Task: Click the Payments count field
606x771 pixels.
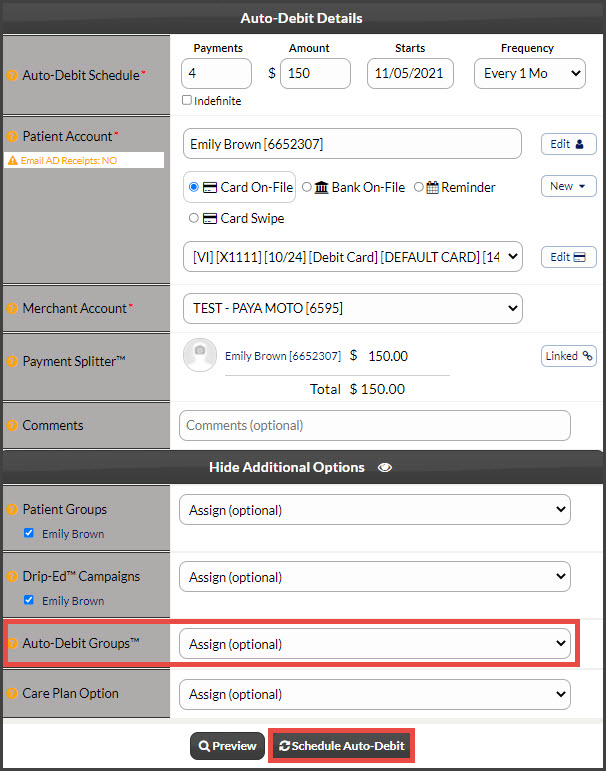Action: [216, 74]
